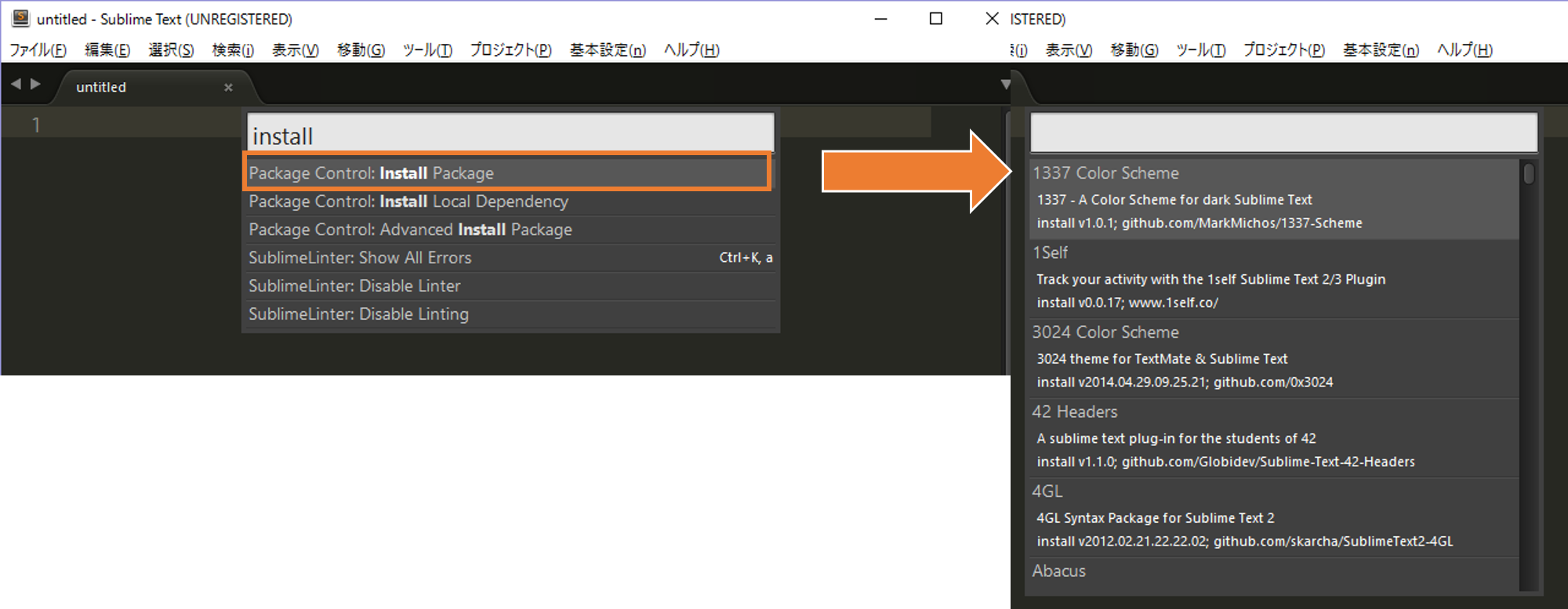This screenshot has height=609, width=1568.
Task: Open the 編集(E) menu
Action: 107,50
